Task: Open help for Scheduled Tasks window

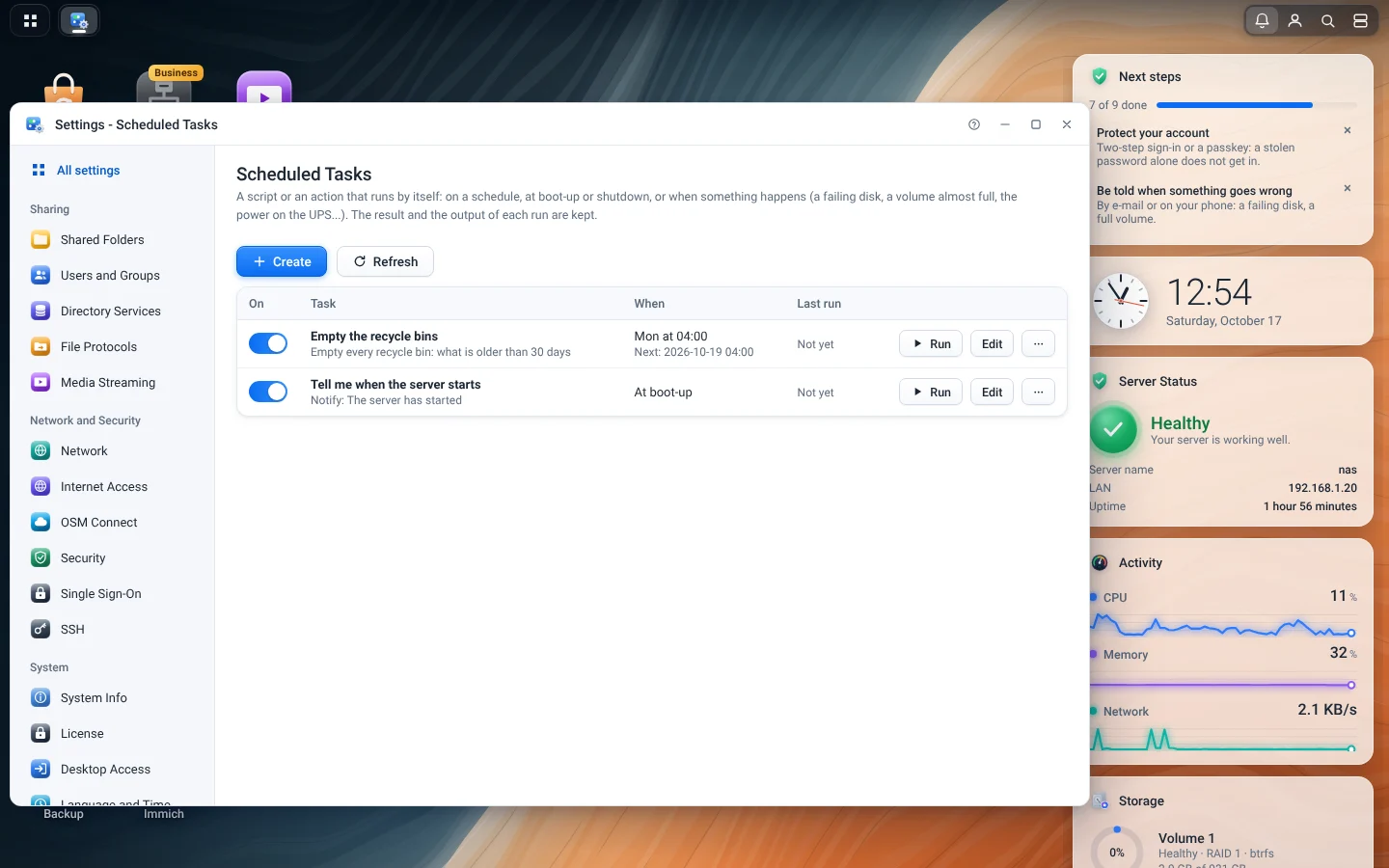Action: pos(974,124)
